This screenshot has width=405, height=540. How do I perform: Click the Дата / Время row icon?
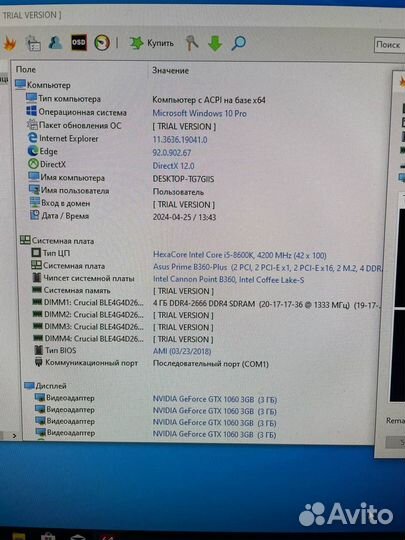(35, 215)
